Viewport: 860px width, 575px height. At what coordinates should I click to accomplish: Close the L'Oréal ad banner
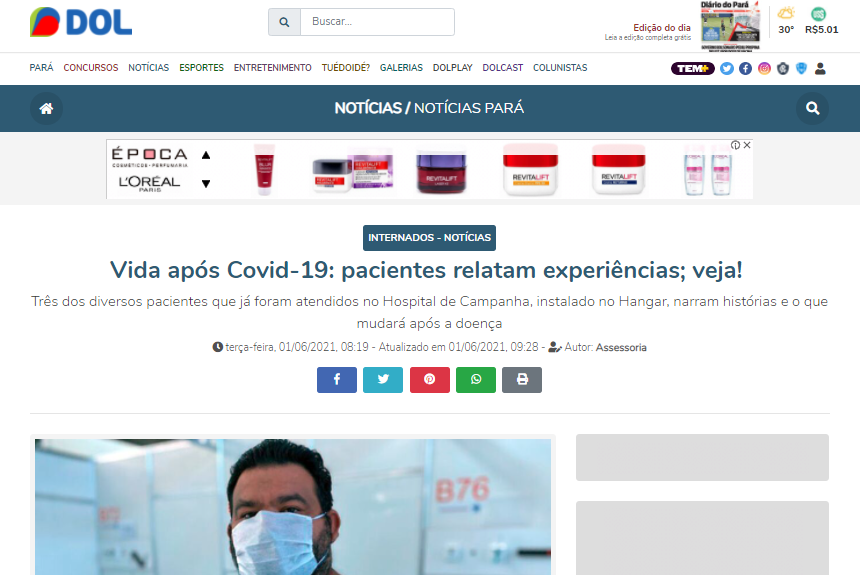coord(746,145)
